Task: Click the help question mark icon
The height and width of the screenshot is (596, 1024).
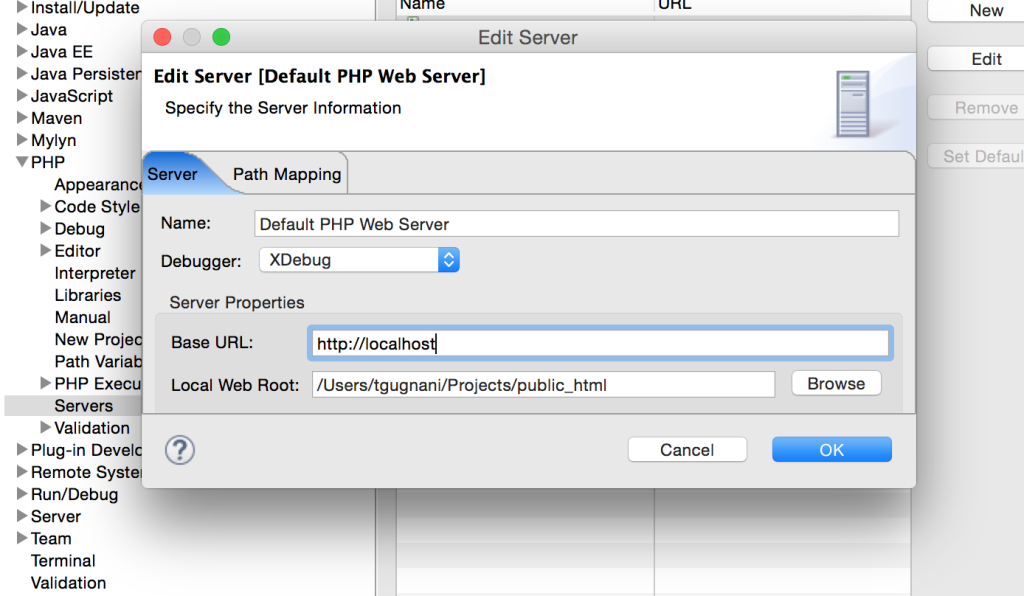Action: tap(179, 450)
